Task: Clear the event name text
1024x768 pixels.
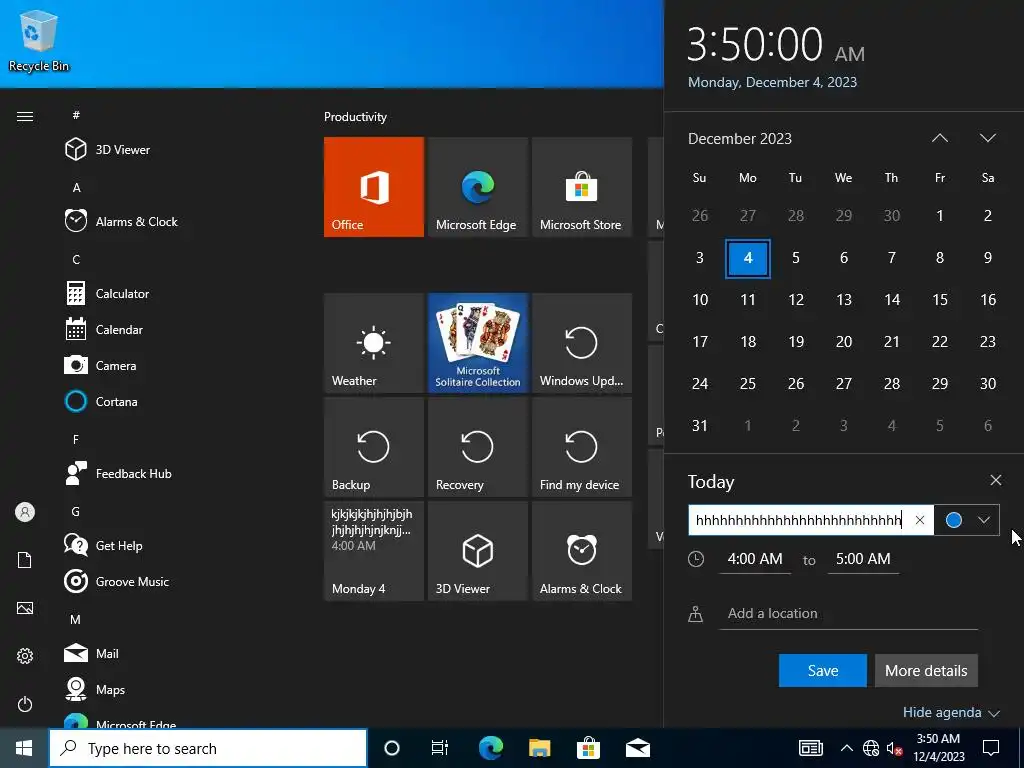Action: [x=920, y=520]
